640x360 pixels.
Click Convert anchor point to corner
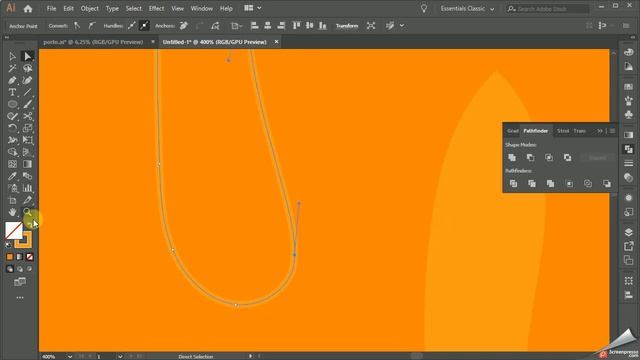[77, 26]
